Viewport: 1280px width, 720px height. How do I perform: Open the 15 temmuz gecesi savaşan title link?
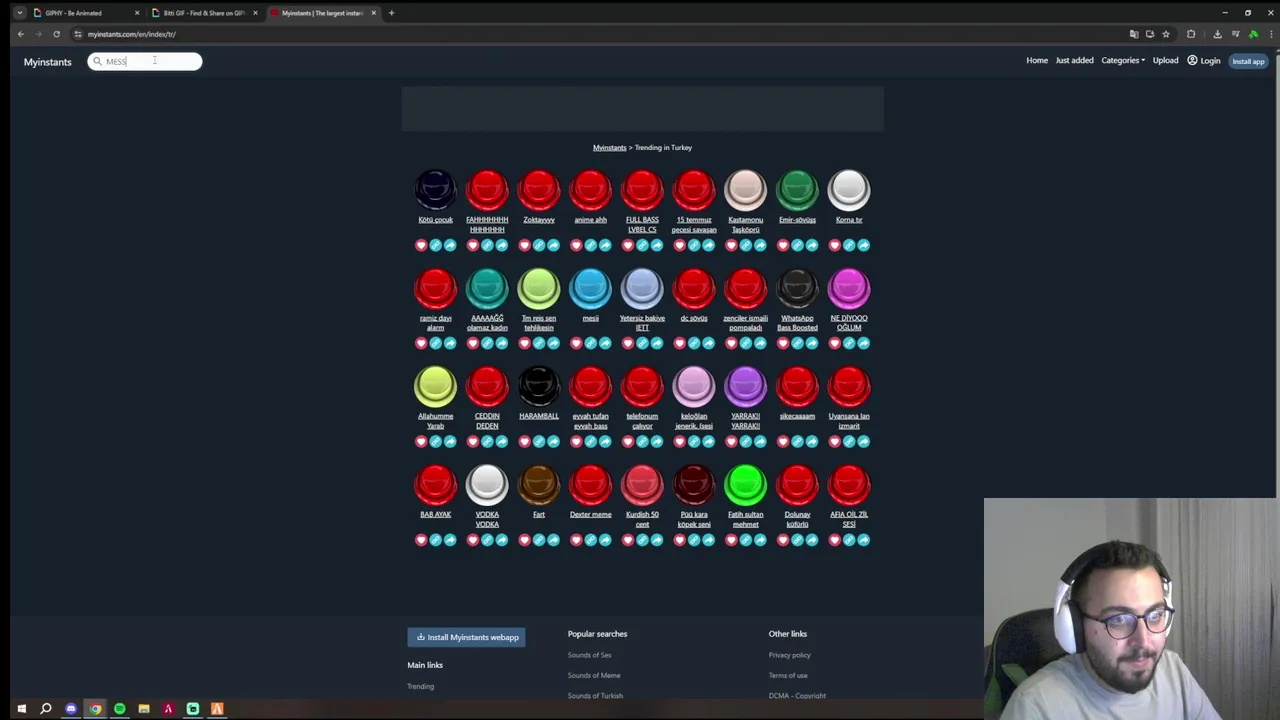(x=694, y=225)
